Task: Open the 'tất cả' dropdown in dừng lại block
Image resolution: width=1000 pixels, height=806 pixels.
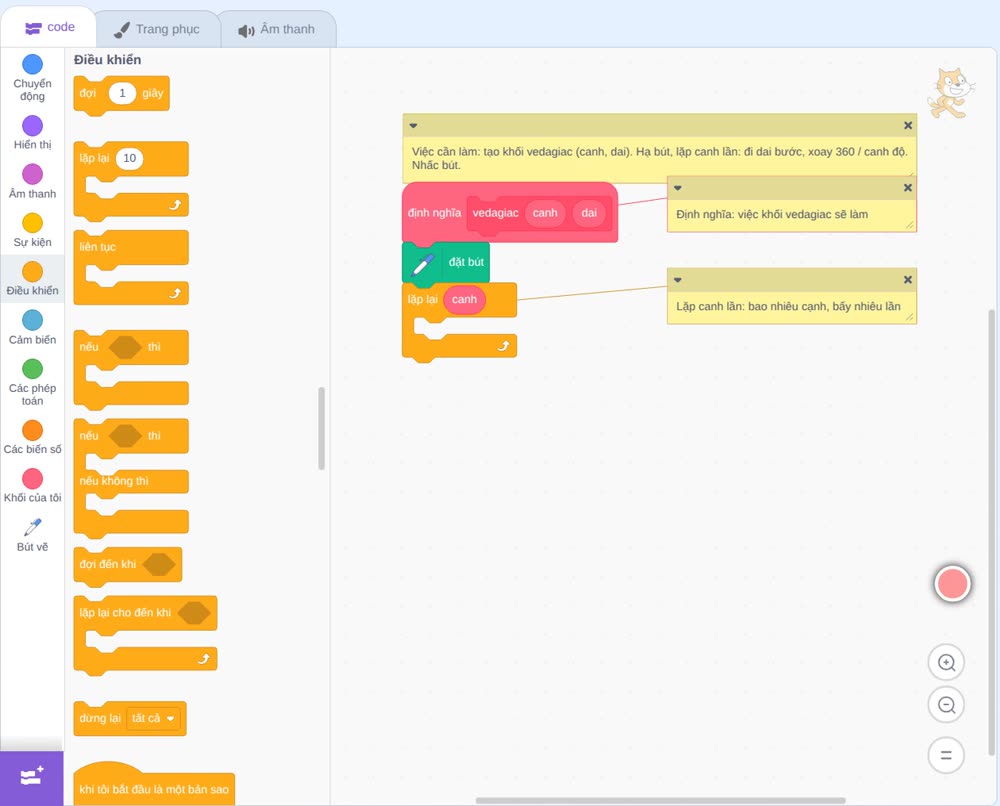Action: [153, 719]
